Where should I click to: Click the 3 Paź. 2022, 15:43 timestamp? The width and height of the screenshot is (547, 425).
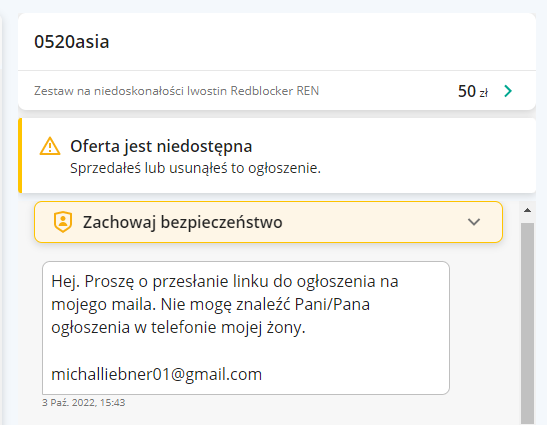[x=83, y=403]
